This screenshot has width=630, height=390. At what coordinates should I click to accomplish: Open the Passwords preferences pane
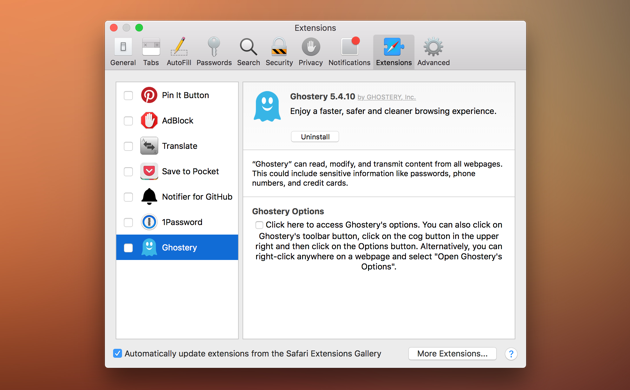[x=214, y=52]
